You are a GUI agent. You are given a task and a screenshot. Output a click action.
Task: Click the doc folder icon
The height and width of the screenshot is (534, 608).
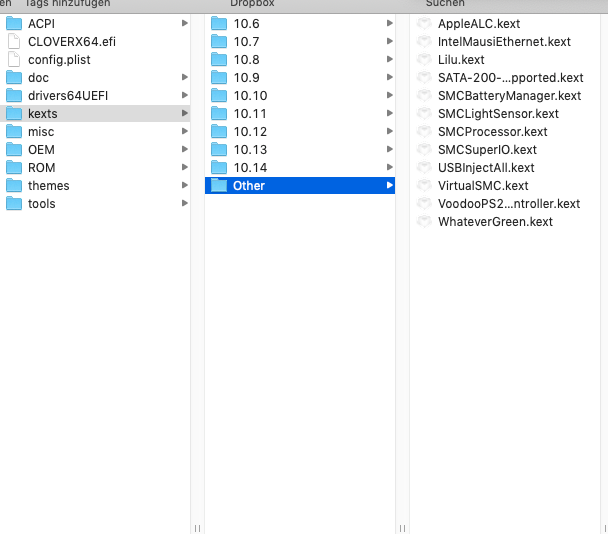14,78
